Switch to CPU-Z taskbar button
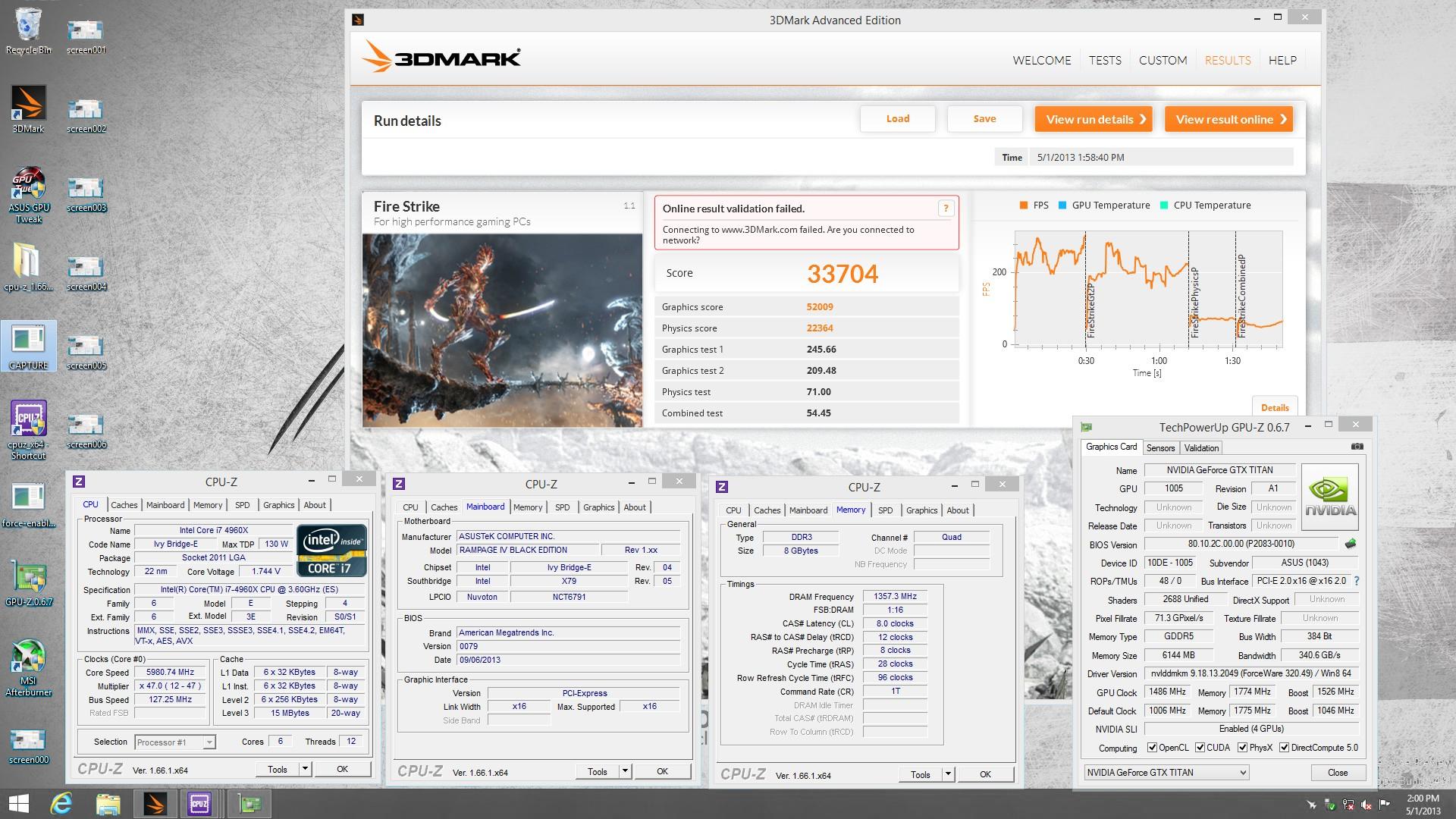 point(199,804)
